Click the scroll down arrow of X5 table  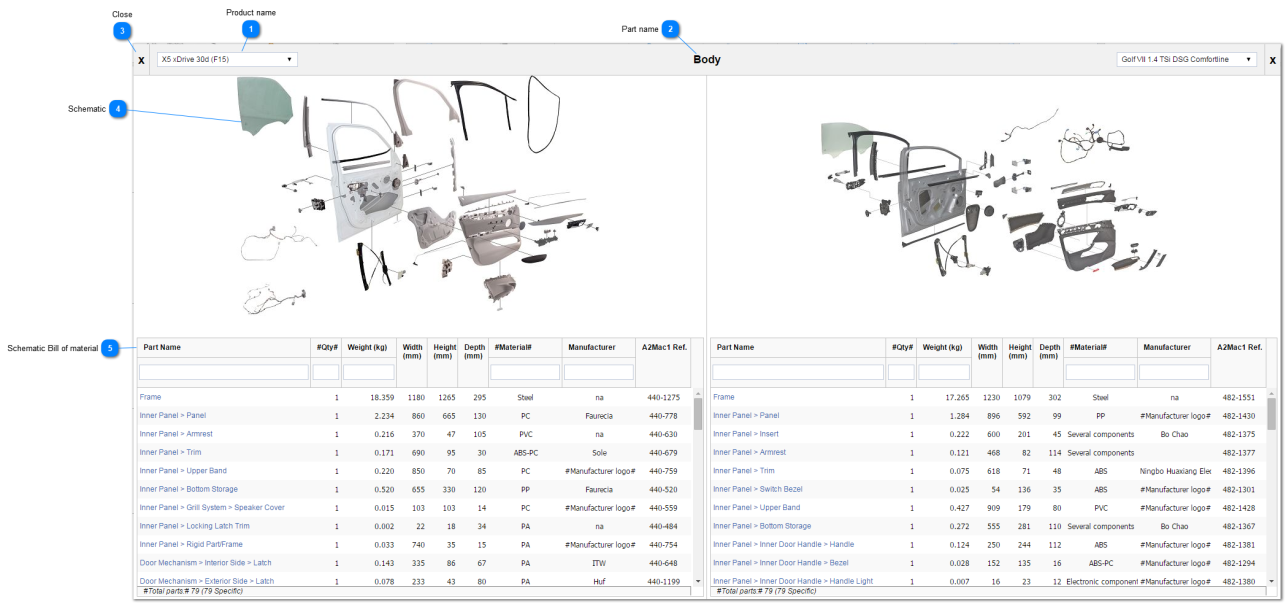pyautogui.click(x=698, y=581)
